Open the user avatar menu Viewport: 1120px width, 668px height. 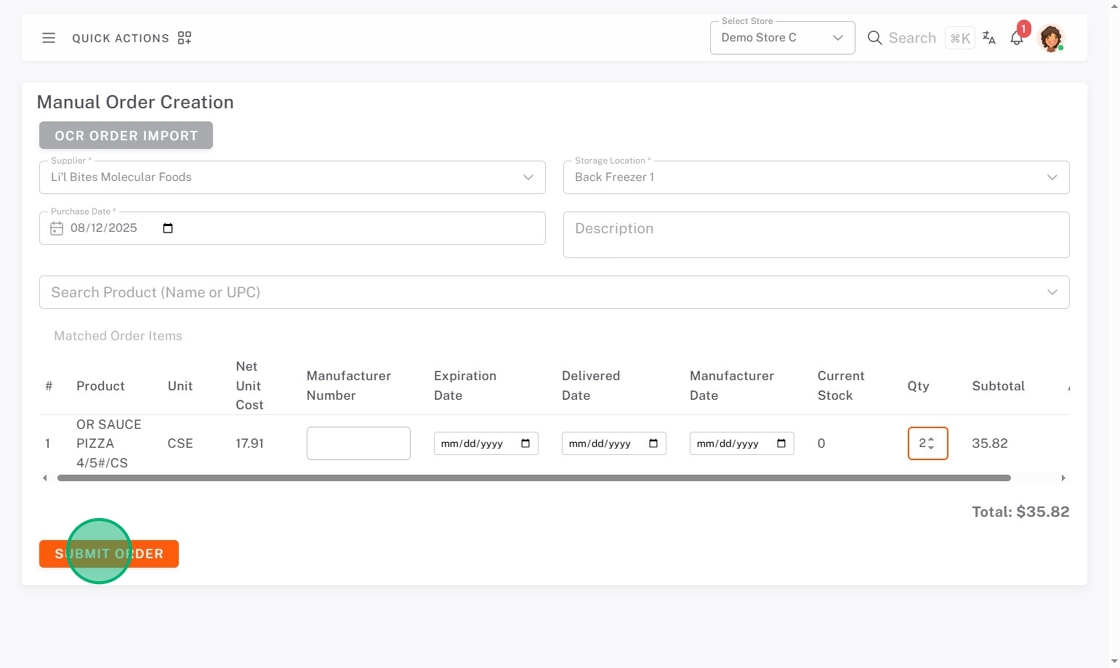click(x=1050, y=38)
